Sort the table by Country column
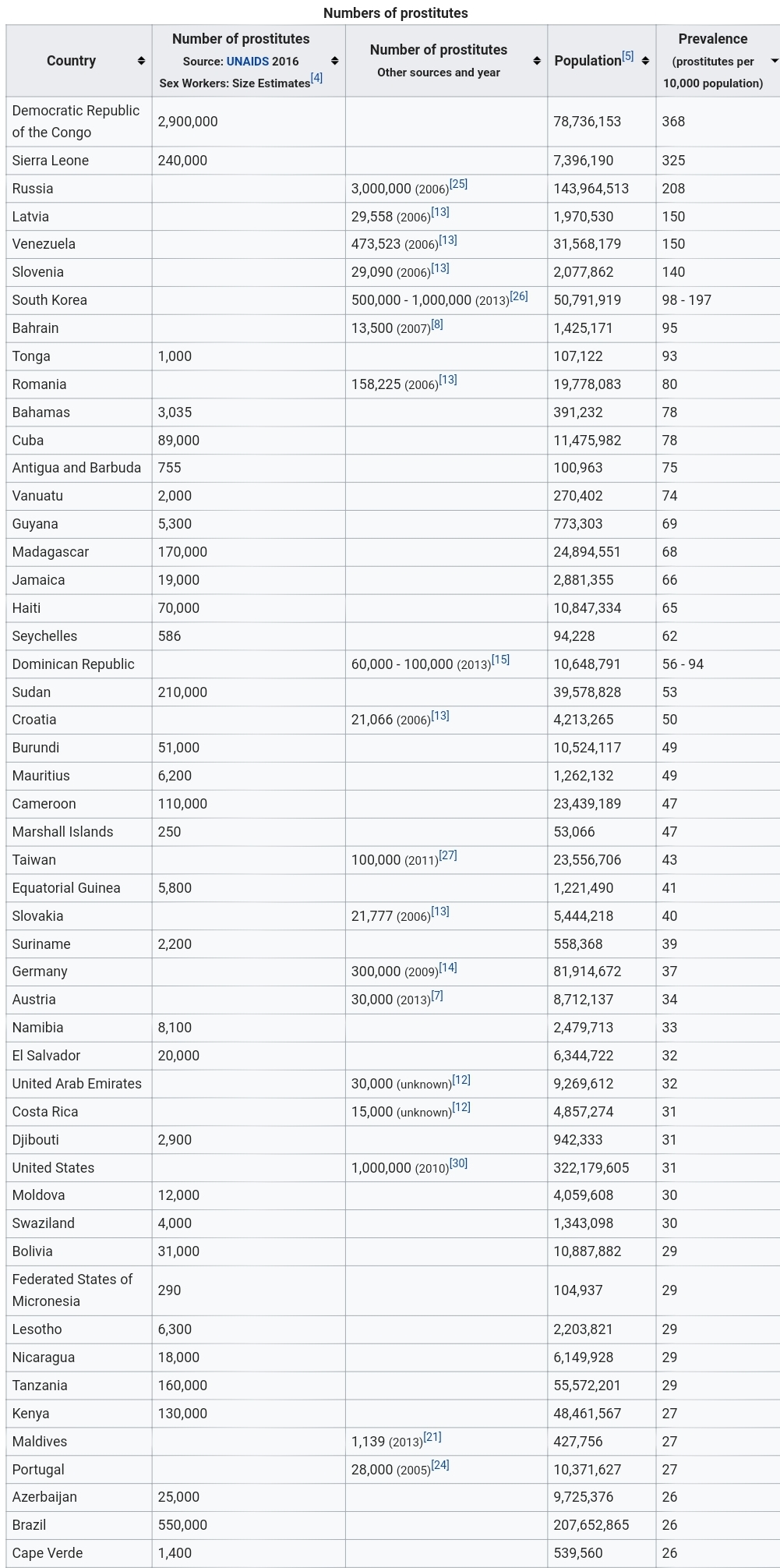 141,61
